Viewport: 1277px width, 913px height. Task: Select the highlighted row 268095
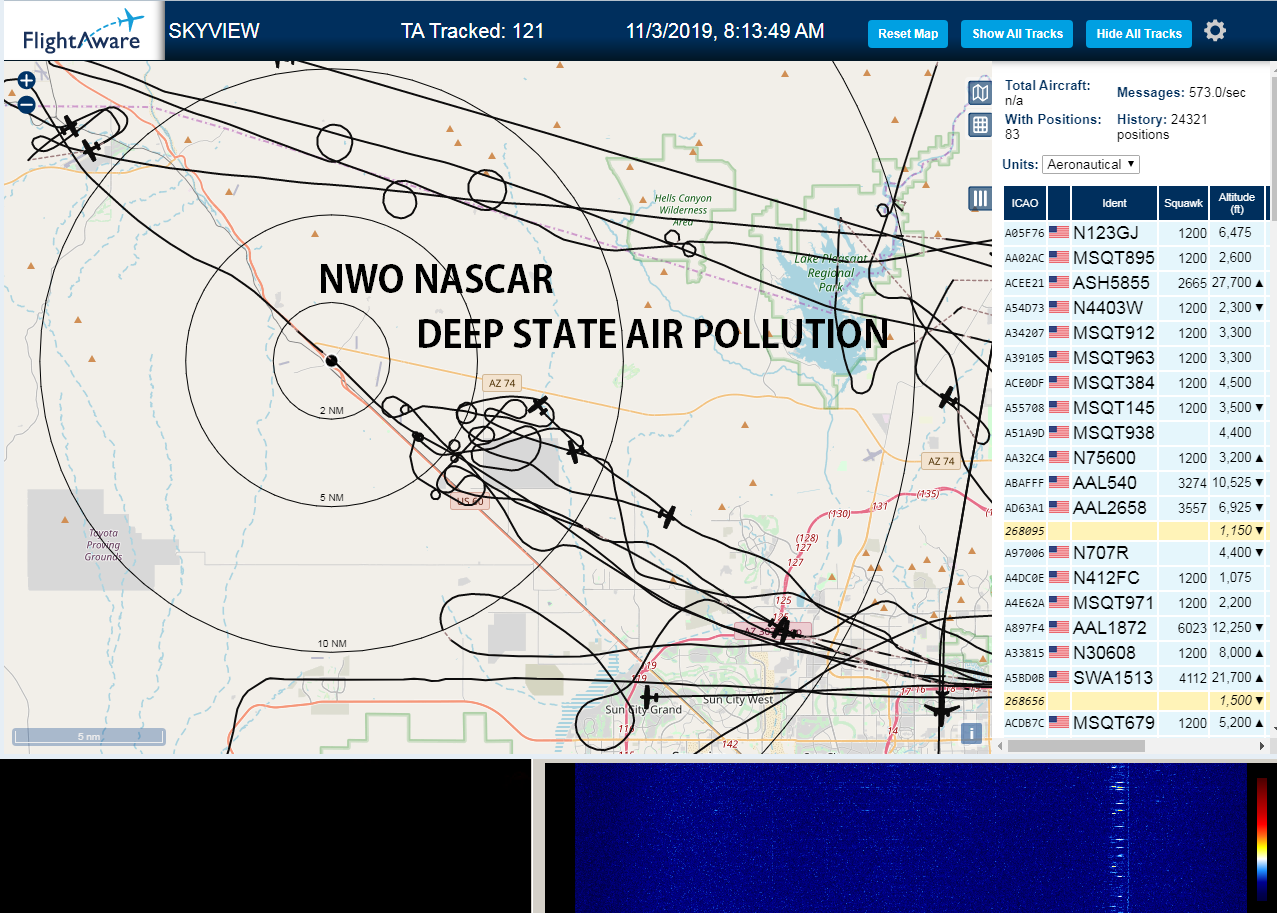(1136, 530)
